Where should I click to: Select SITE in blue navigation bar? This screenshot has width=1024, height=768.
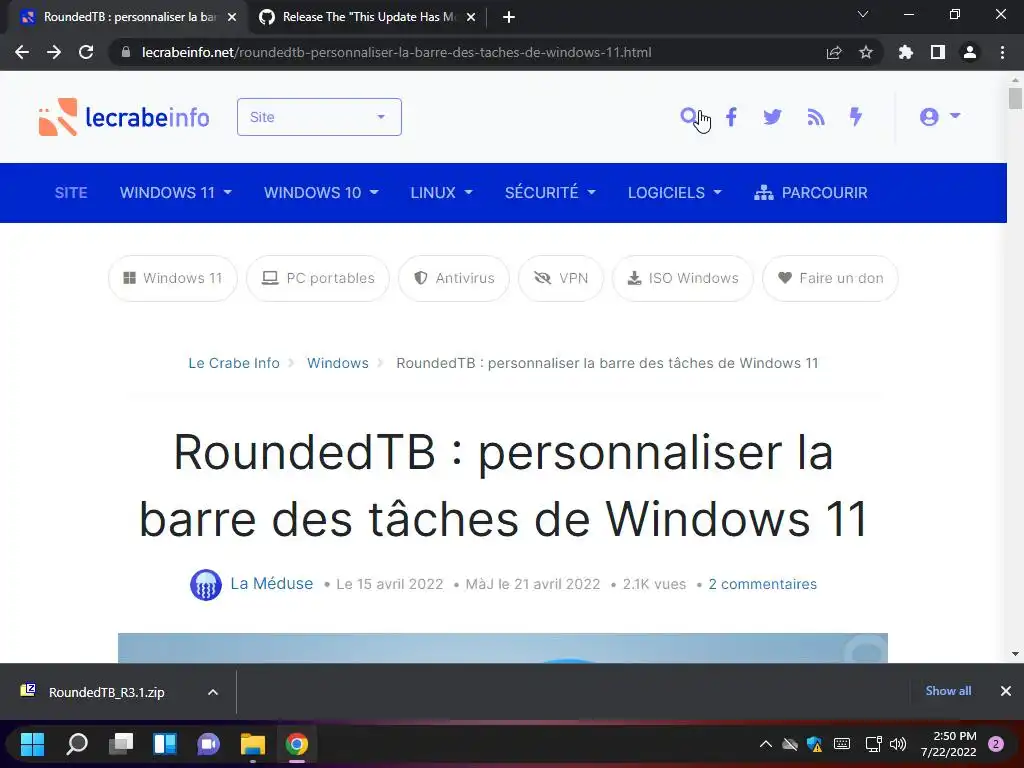[71, 193]
